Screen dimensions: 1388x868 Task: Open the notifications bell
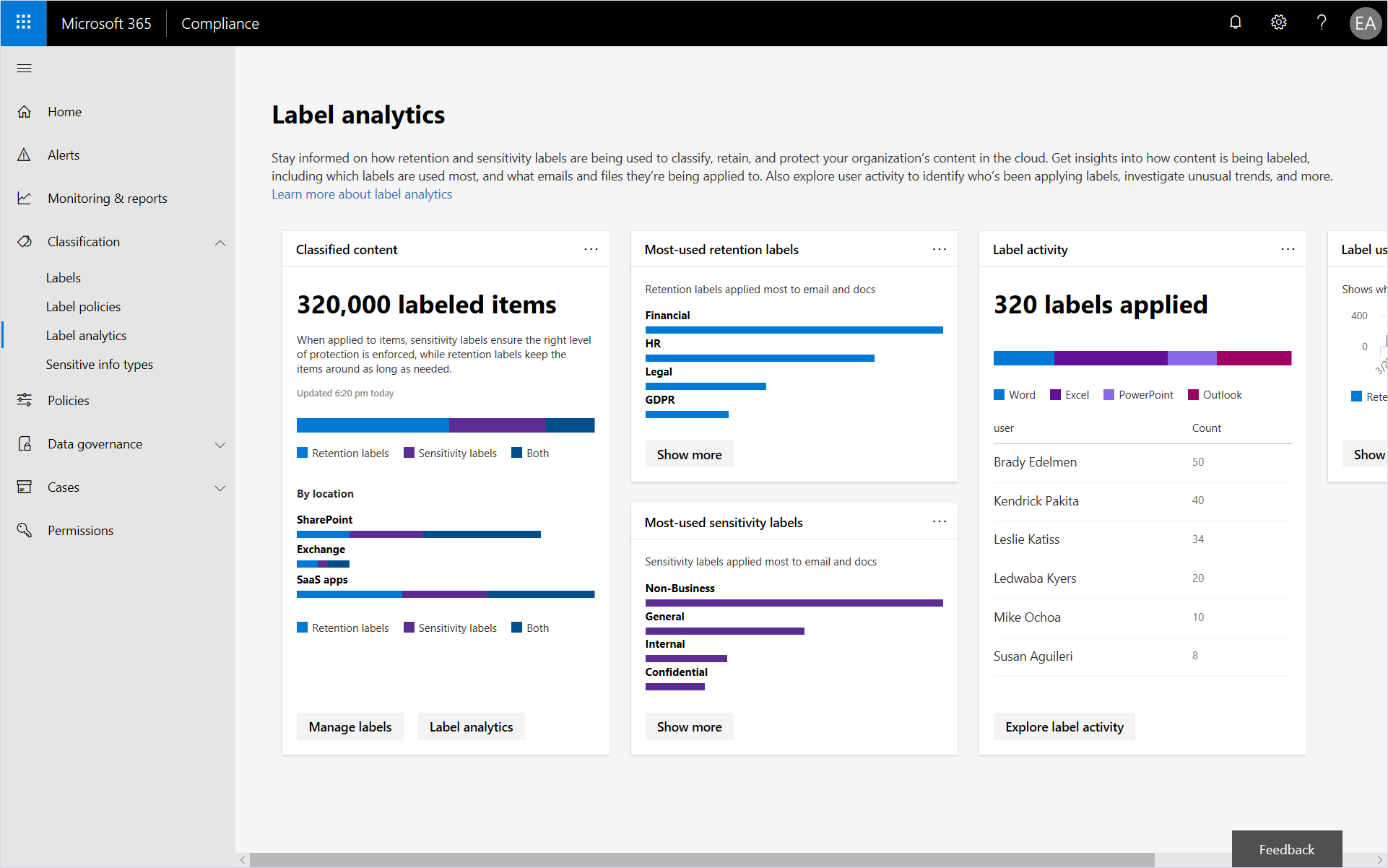pos(1236,22)
